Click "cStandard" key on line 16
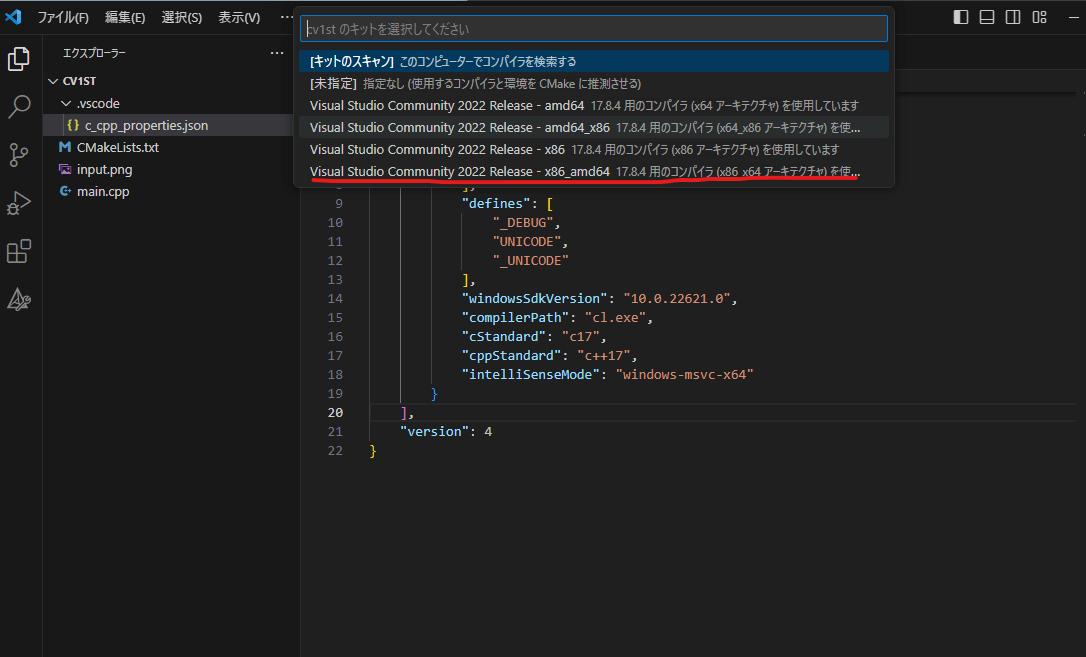Image resolution: width=1086 pixels, height=657 pixels. 504,336
